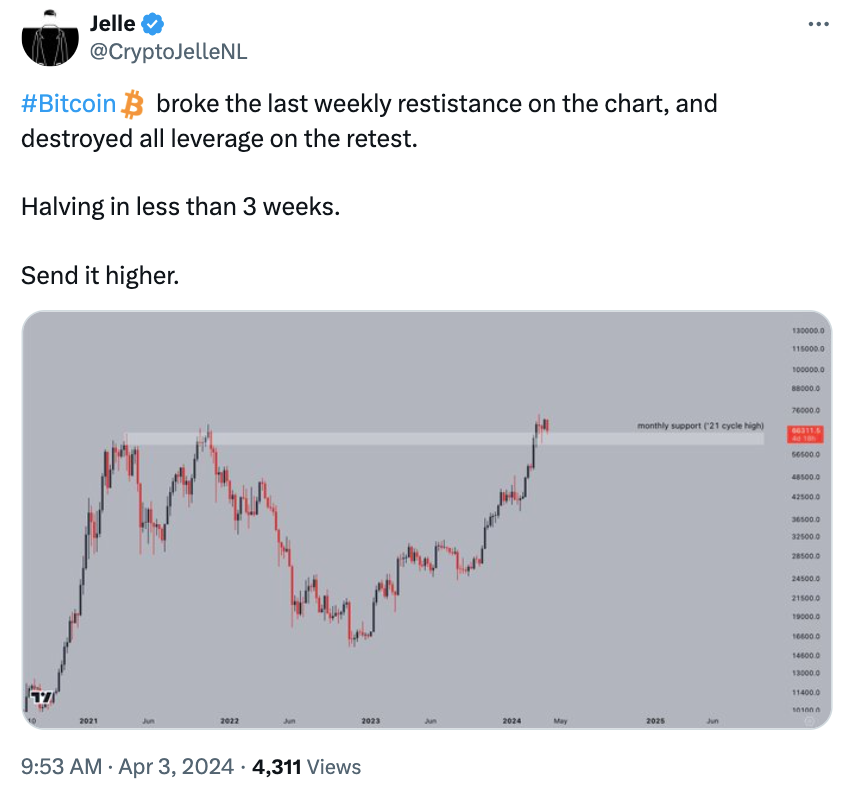This screenshot has width=849, height=791.
Task: Click the chart settings icon at bottom-right corner
Action: [809, 721]
